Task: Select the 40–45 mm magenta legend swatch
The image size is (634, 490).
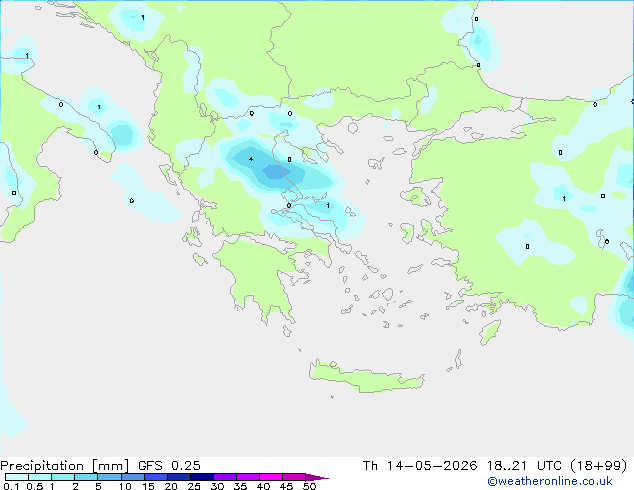Action: click(271, 477)
